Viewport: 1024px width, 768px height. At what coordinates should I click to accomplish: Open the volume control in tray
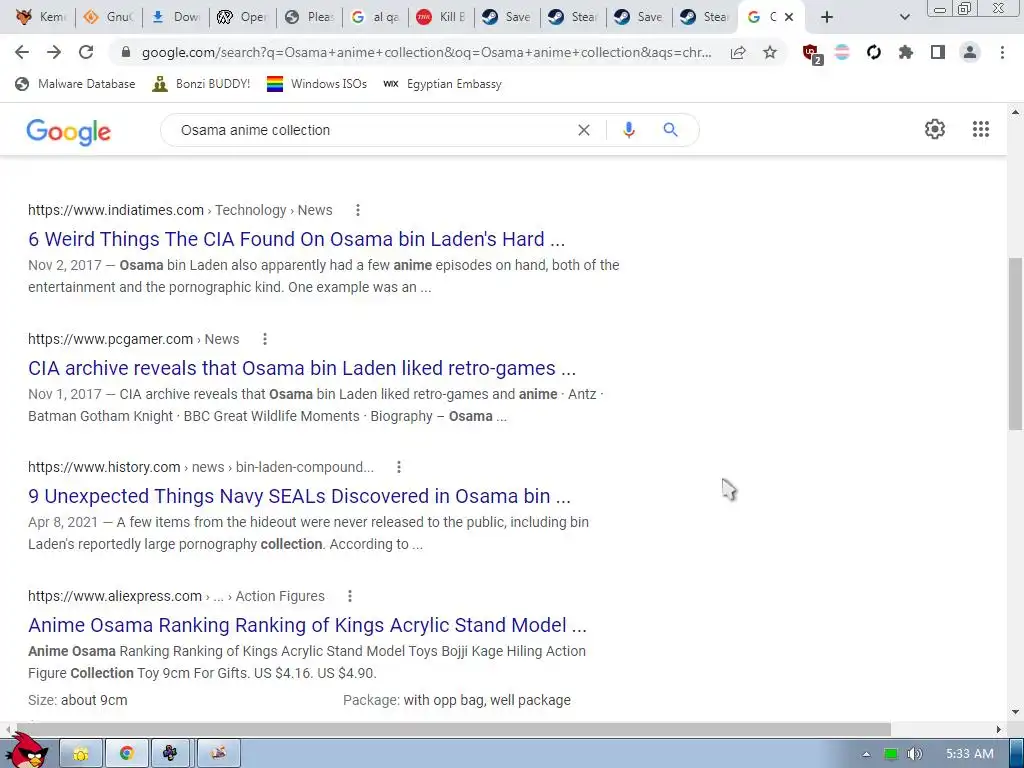pos(915,754)
